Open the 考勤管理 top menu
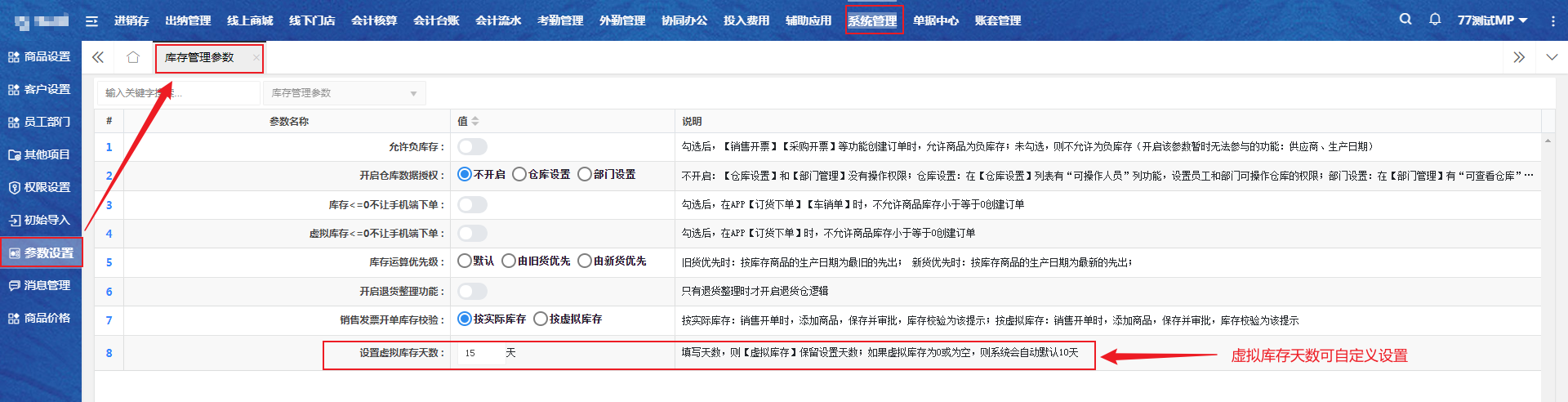Image resolution: width=1568 pixels, height=402 pixels. pos(560,20)
